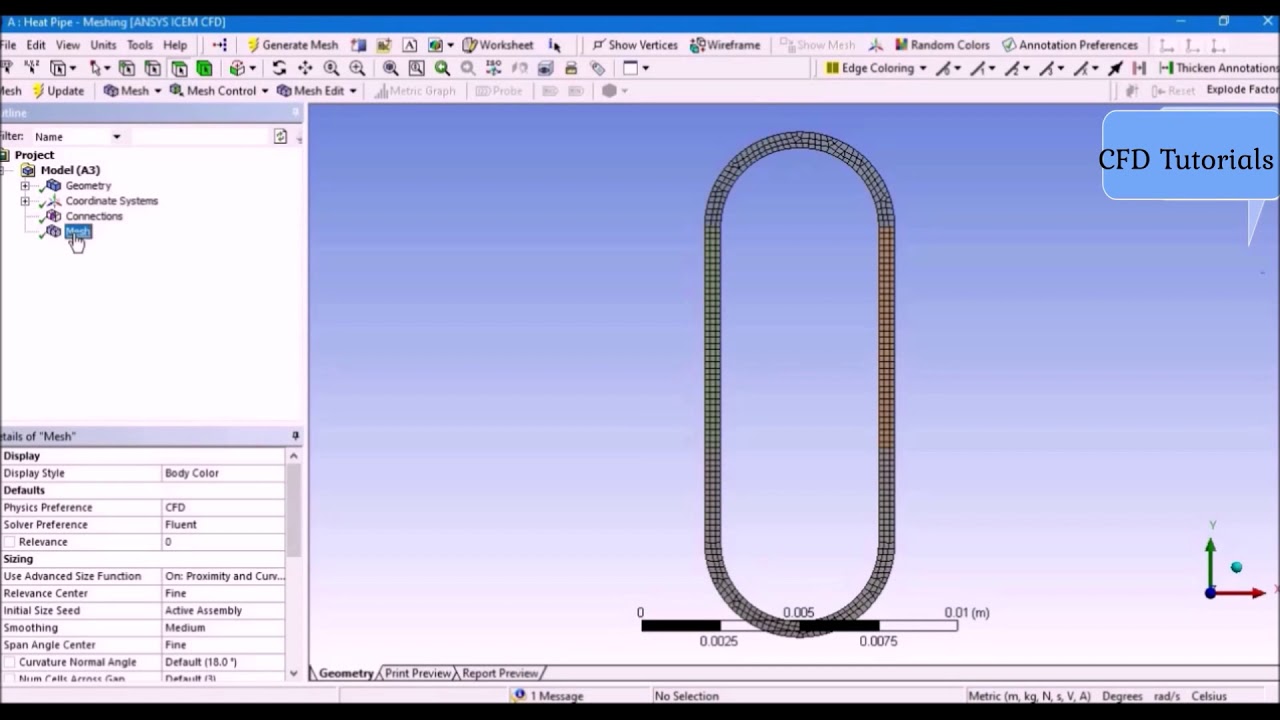1280x720 pixels.
Task: Click the Rotate view icon
Action: 279,68
